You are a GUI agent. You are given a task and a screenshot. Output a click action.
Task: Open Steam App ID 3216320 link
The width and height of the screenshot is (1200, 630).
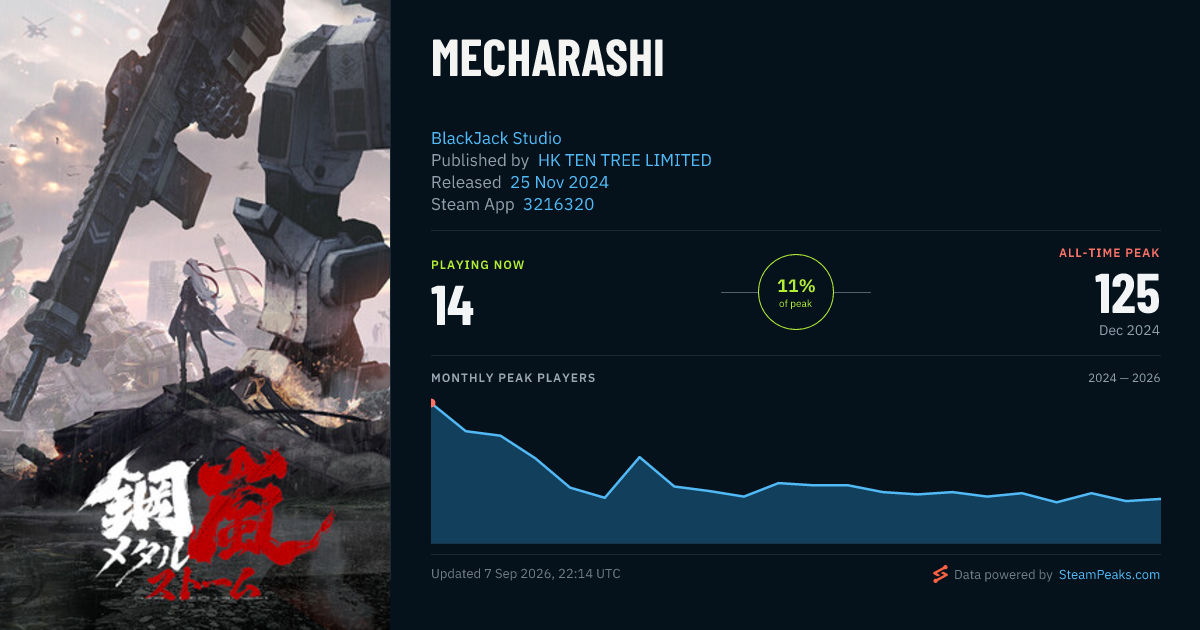coord(558,204)
